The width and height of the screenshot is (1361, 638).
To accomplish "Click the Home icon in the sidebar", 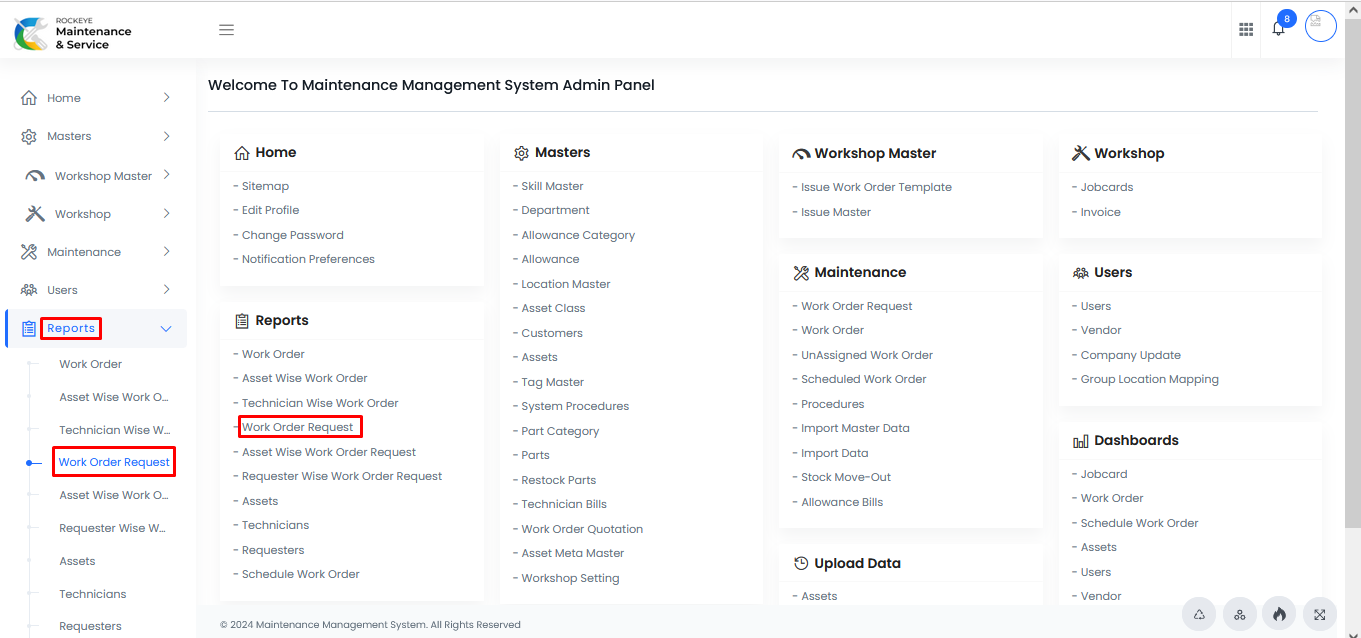I will (29, 98).
